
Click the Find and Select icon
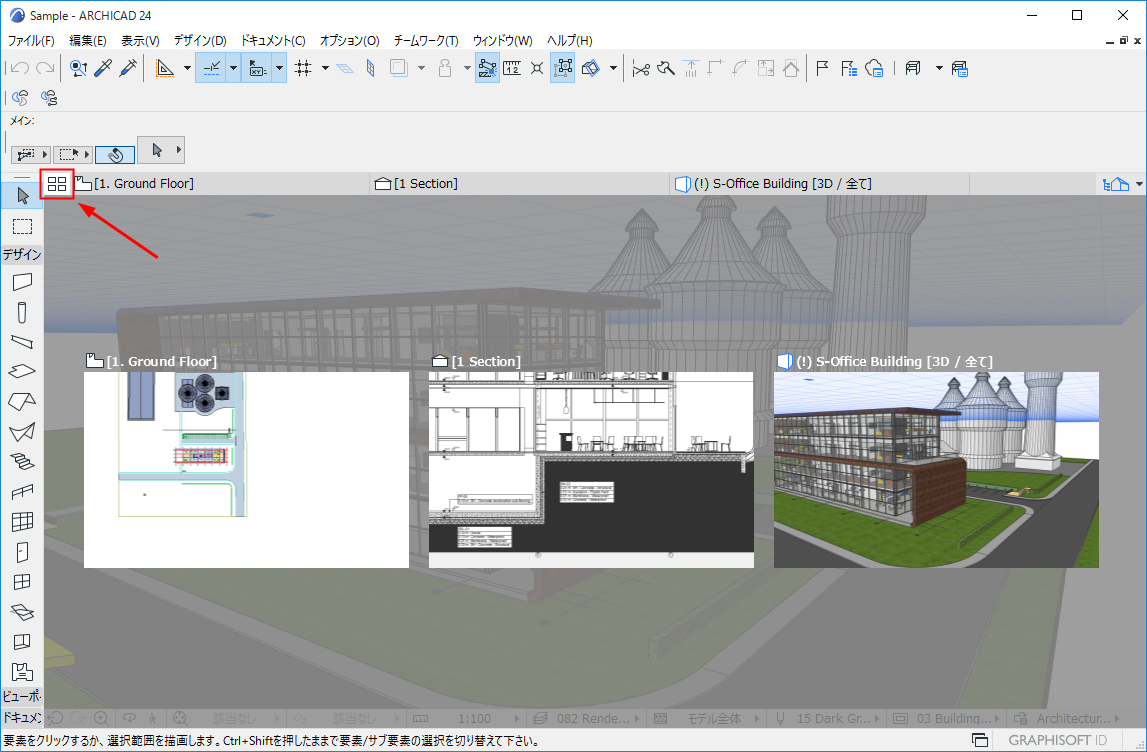(78, 69)
